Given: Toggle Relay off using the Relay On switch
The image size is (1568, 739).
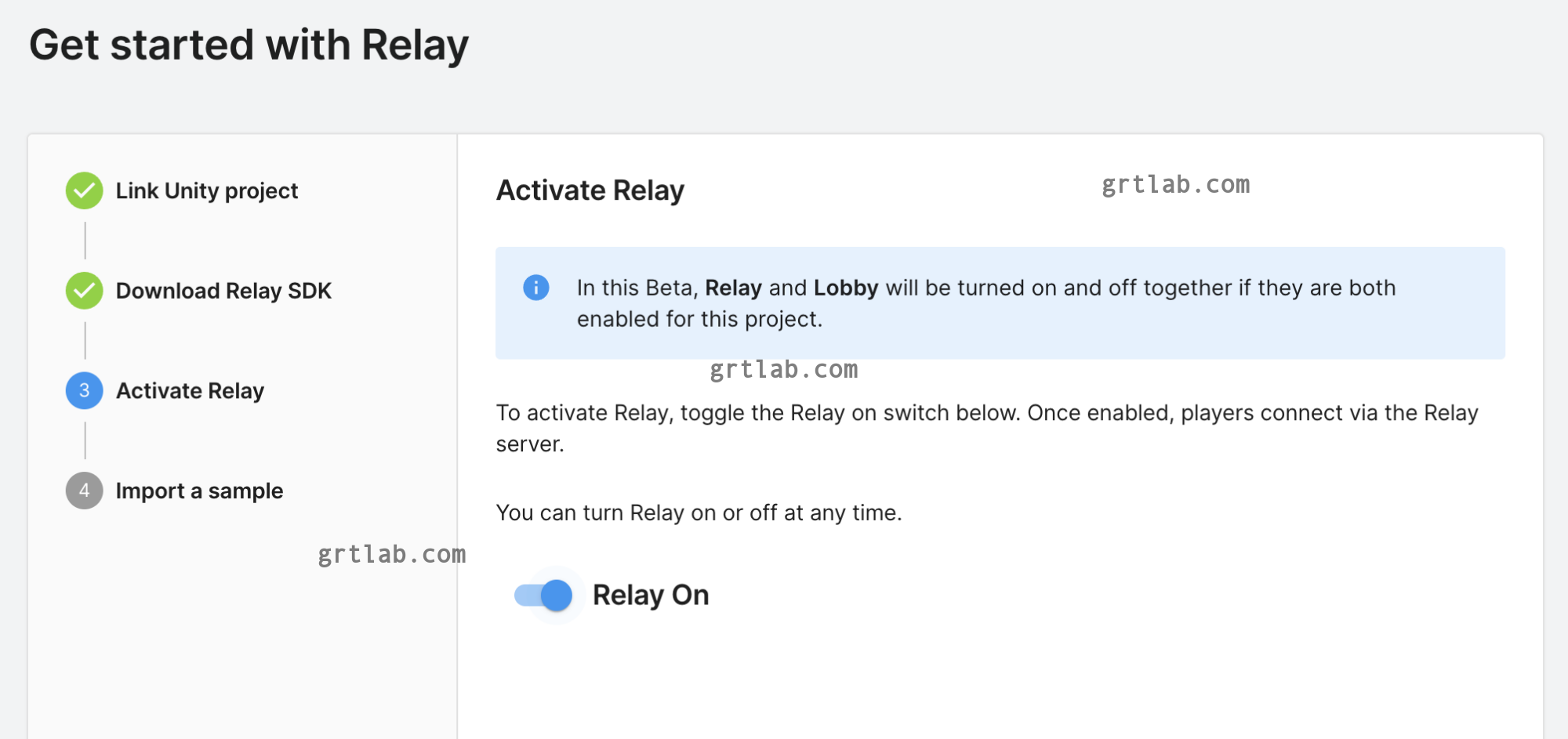Looking at the screenshot, I should [546, 595].
